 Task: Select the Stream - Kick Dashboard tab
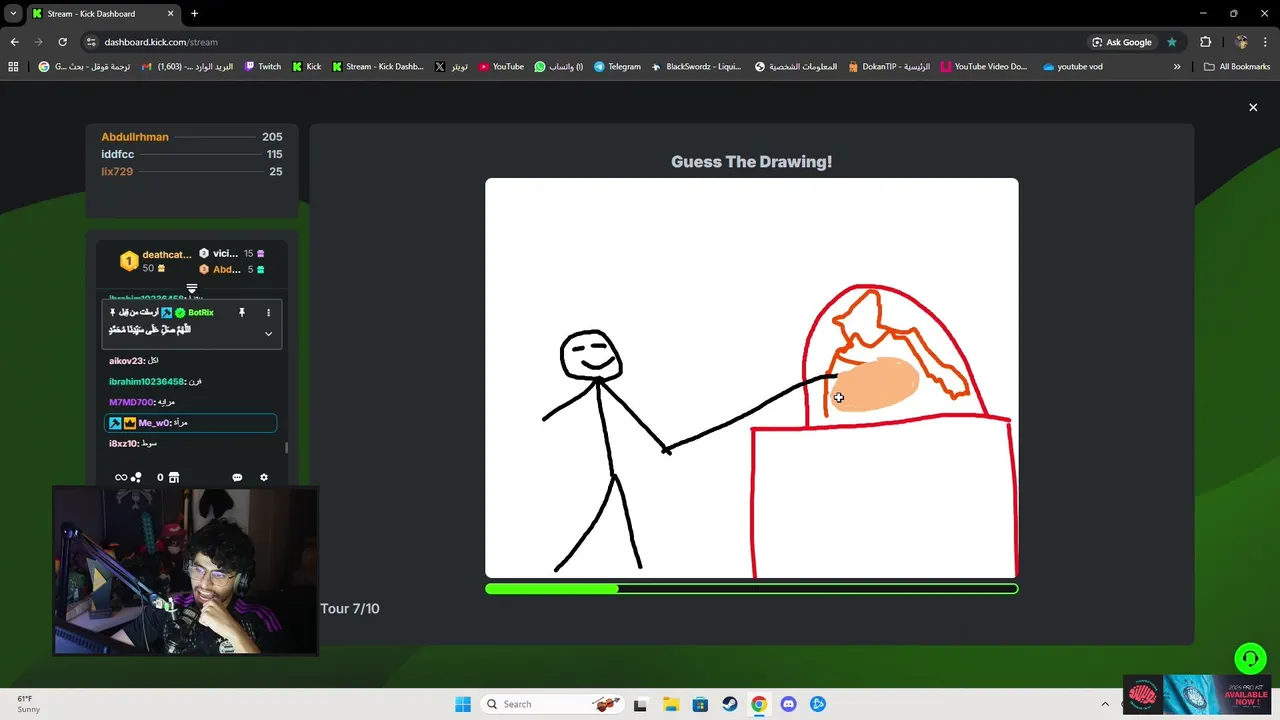[100, 14]
